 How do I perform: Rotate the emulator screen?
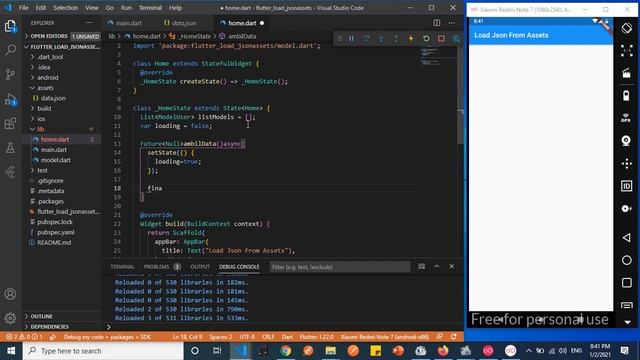click(x=627, y=28)
